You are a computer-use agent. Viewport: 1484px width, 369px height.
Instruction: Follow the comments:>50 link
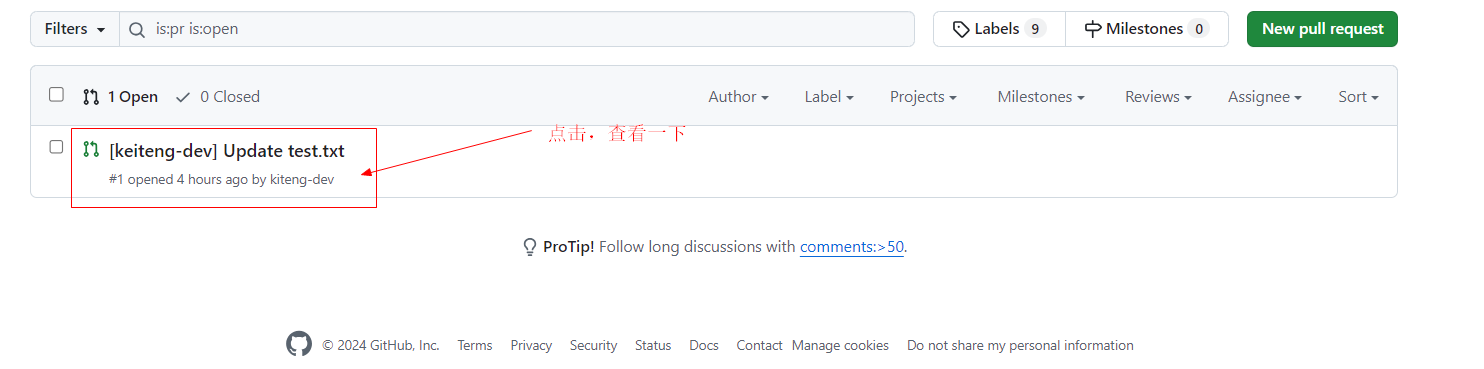(x=852, y=247)
